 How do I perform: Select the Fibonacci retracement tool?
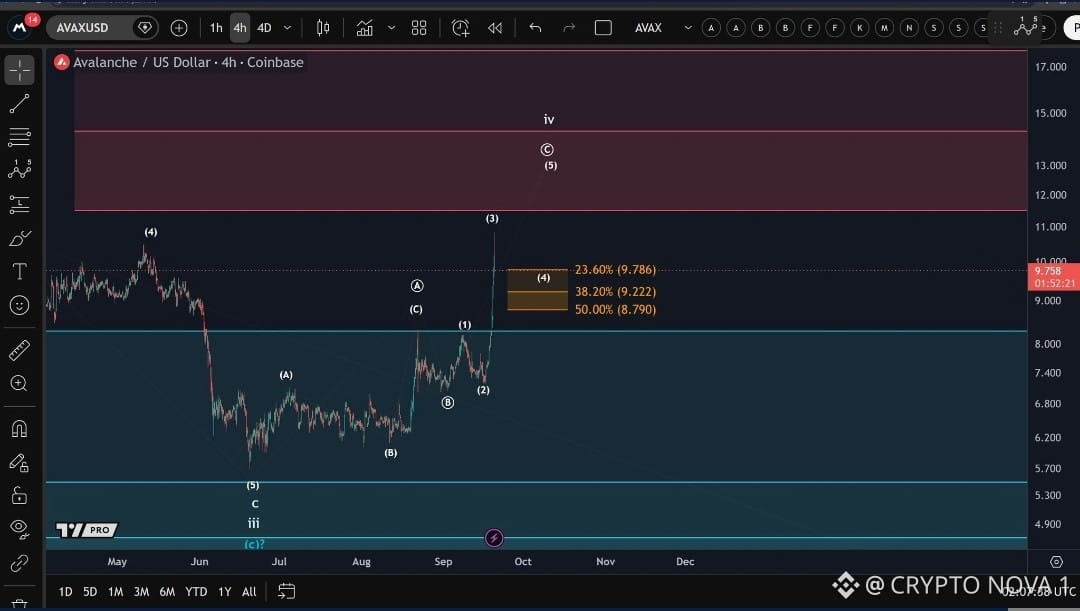click(x=19, y=137)
